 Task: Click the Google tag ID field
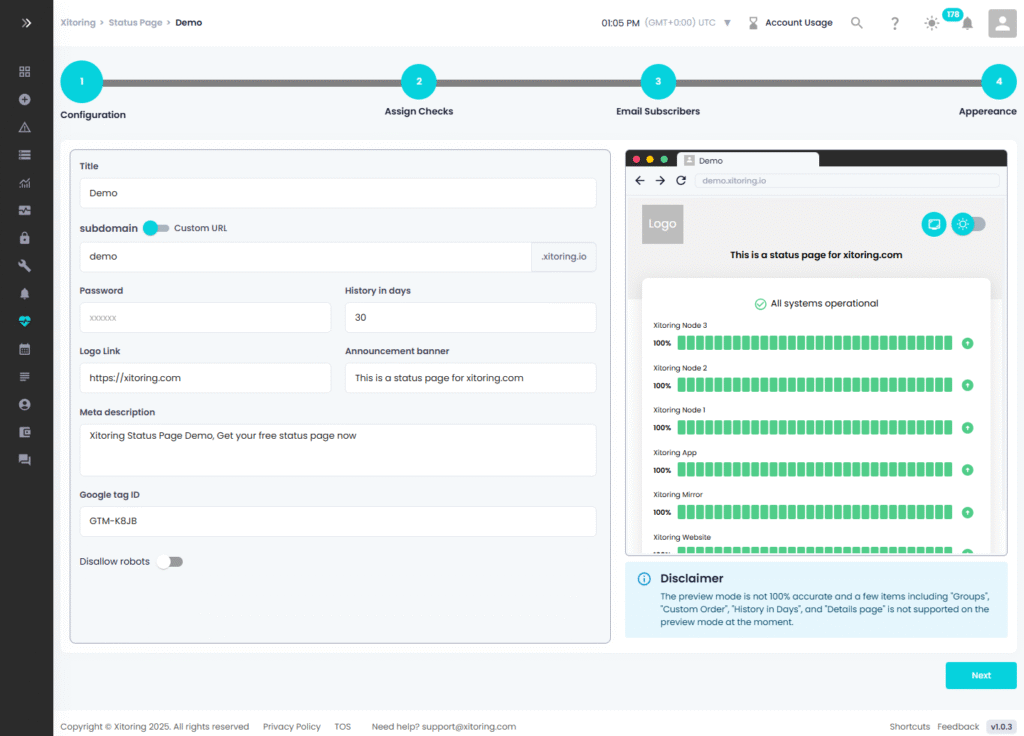338,521
